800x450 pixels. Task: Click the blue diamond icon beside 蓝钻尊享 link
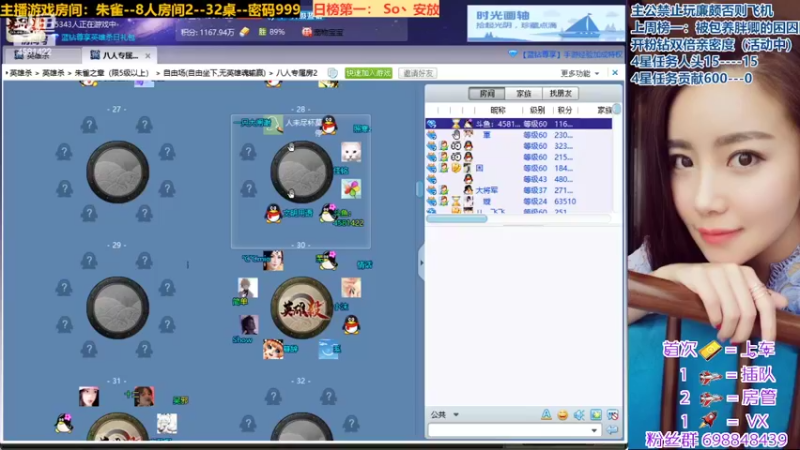coord(513,54)
